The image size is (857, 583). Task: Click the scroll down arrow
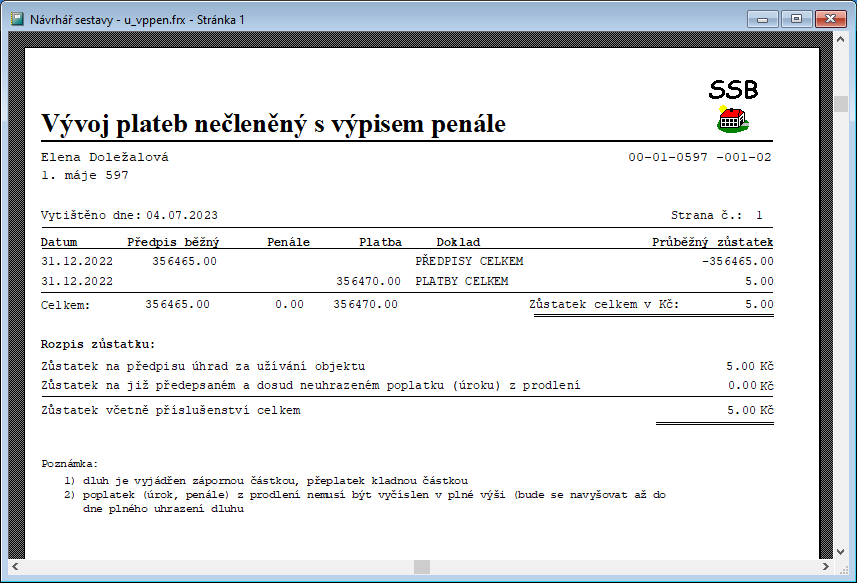[841, 551]
